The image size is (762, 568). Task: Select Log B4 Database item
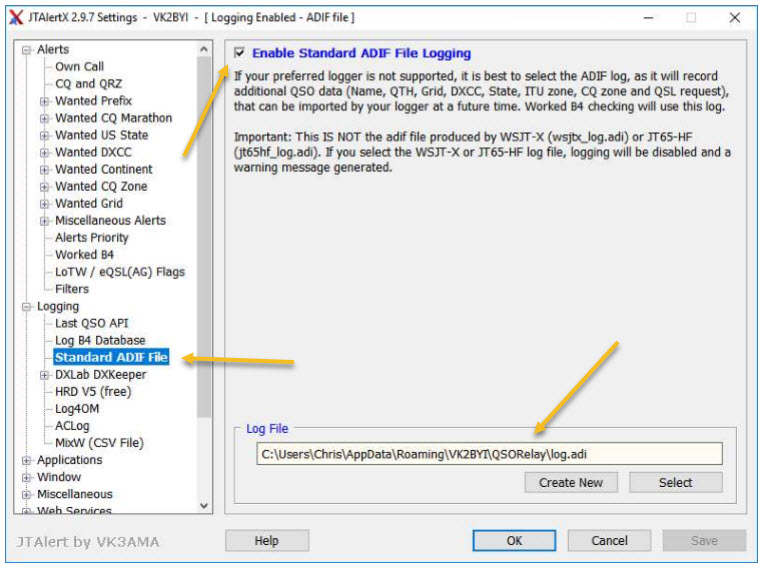pyautogui.click(x=100, y=340)
